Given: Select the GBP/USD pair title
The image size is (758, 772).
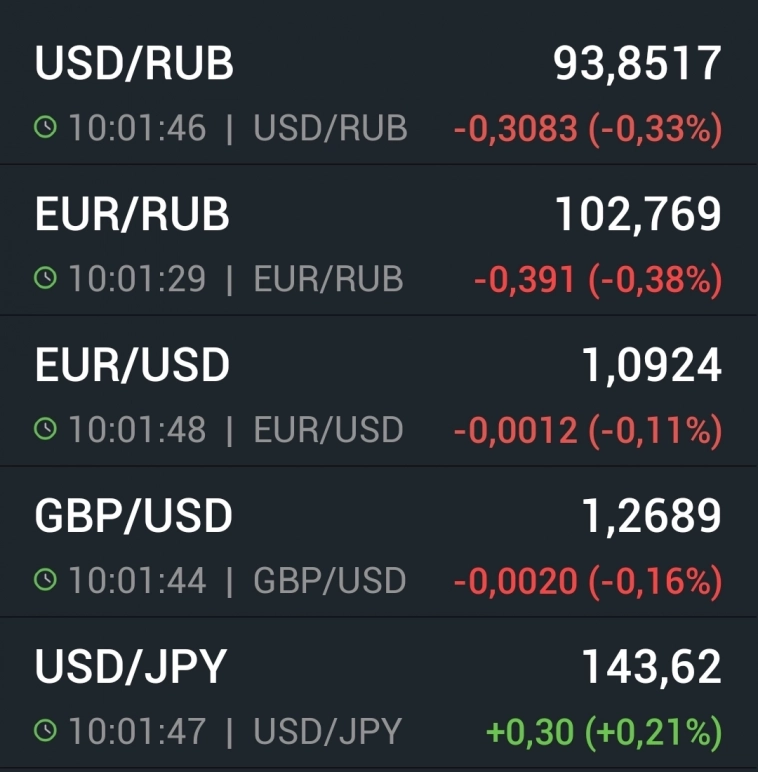Looking at the screenshot, I should (133, 516).
